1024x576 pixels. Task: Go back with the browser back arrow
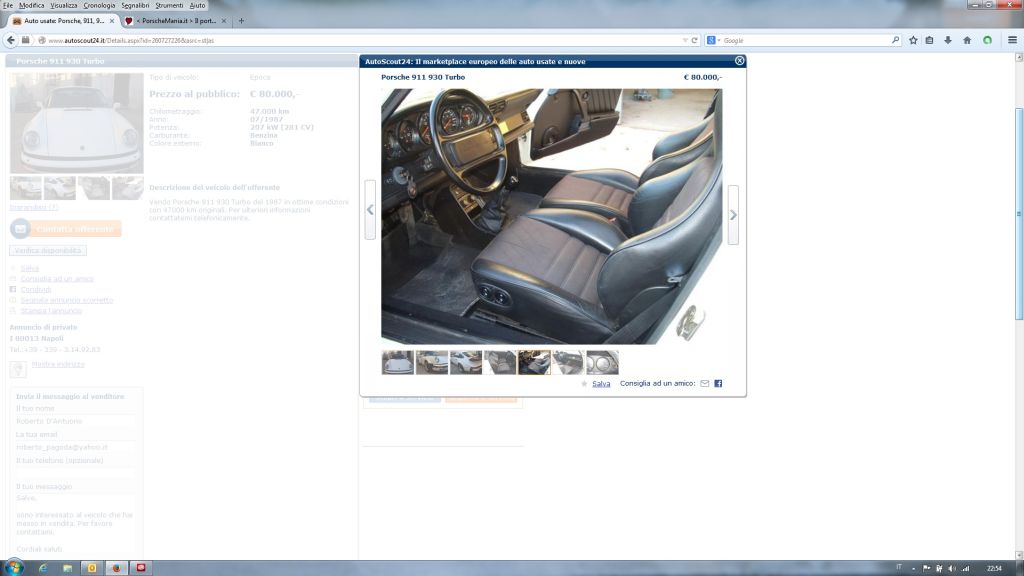point(11,40)
